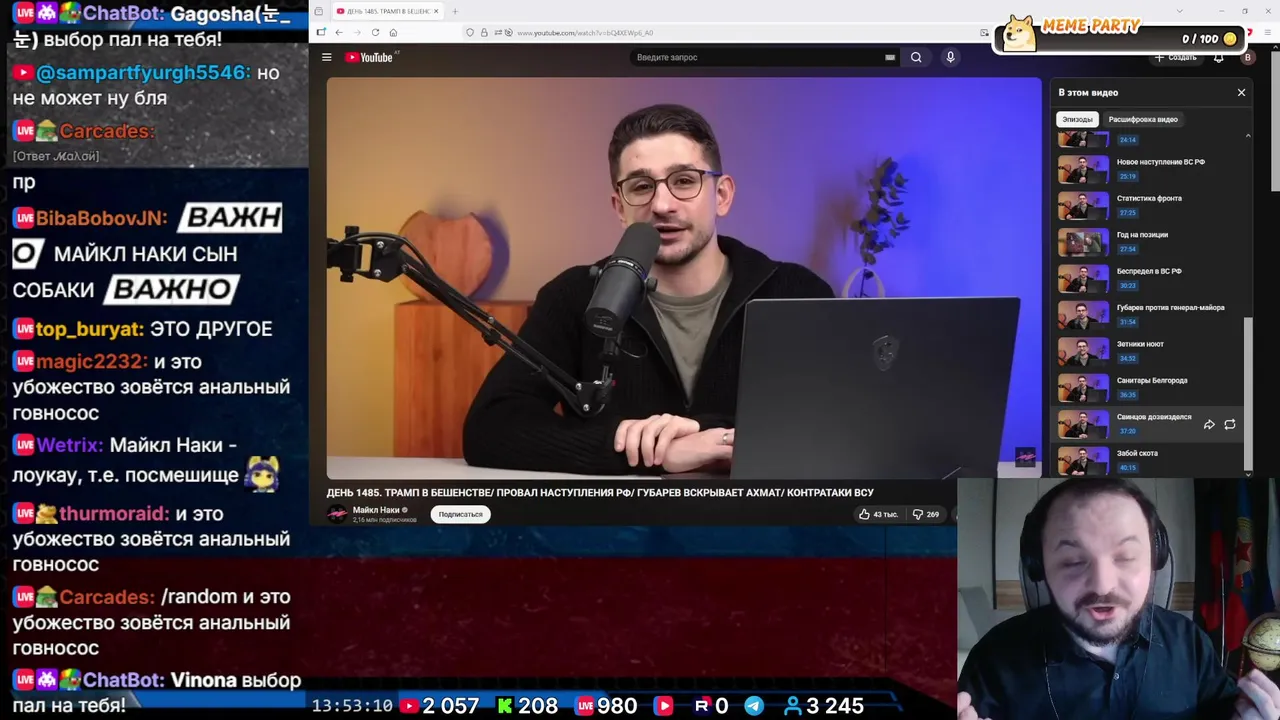Go to the YouTube home logo
1280x720 pixels.
click(x=369, y=57)
